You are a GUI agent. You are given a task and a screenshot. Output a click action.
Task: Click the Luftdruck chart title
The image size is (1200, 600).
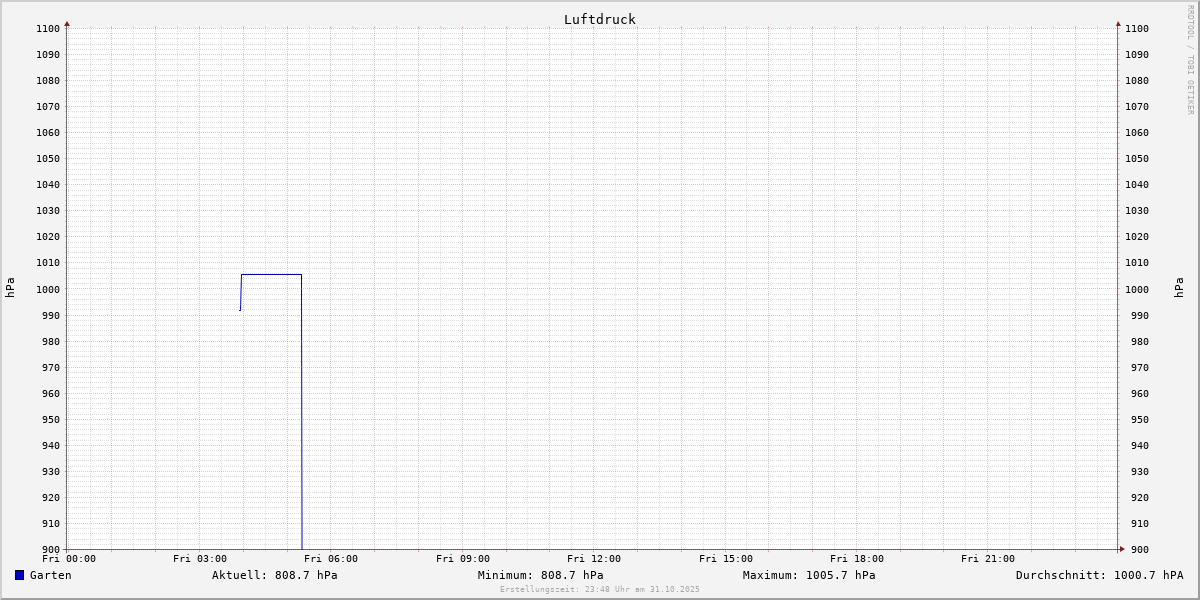pyautogui.click(x=599, y=19)
